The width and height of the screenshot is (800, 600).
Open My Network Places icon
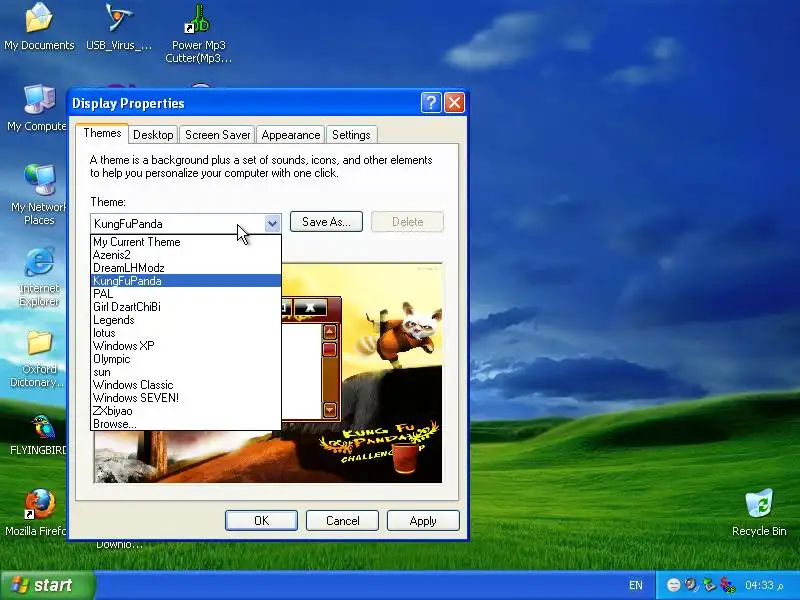[x=39, y=195]
